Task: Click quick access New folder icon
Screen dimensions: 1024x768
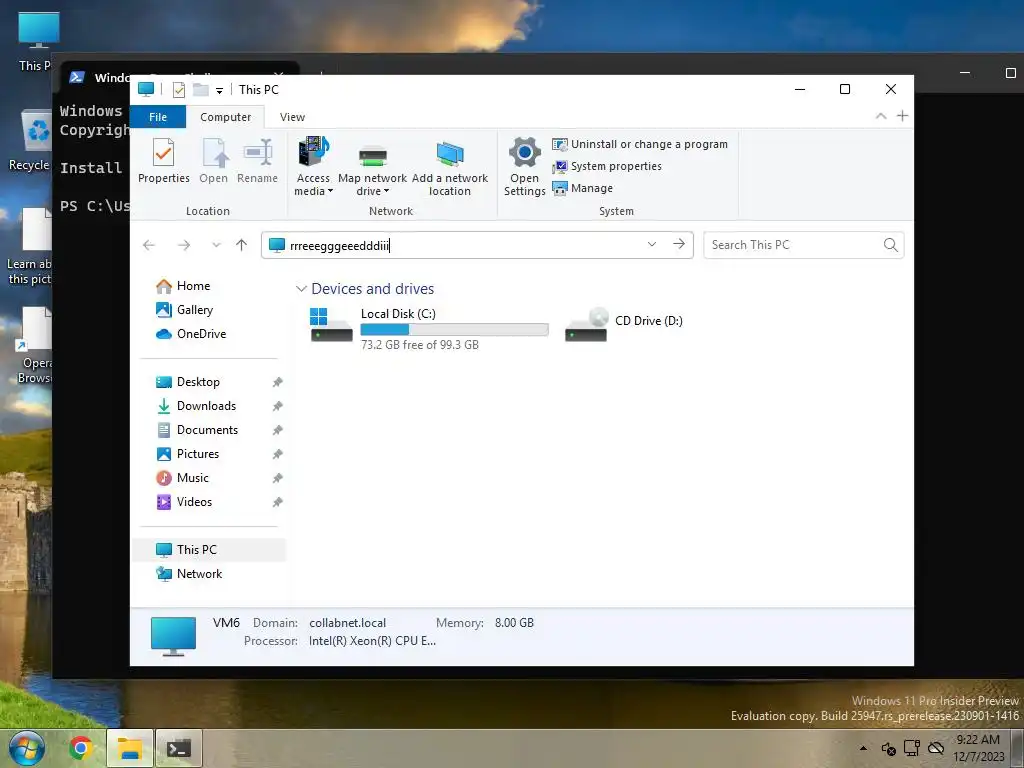Action: pos(200,89)
